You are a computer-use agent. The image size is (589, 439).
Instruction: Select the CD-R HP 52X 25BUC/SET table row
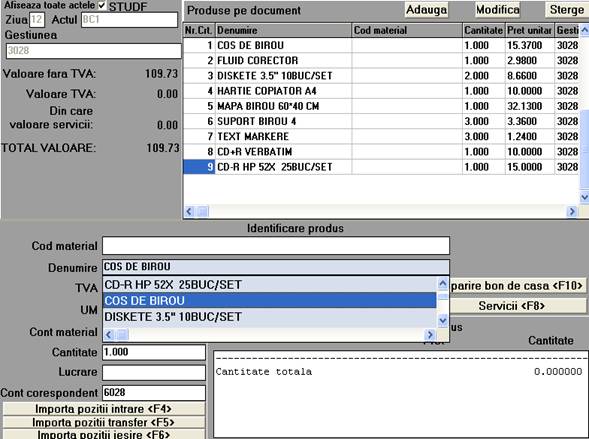381,167
